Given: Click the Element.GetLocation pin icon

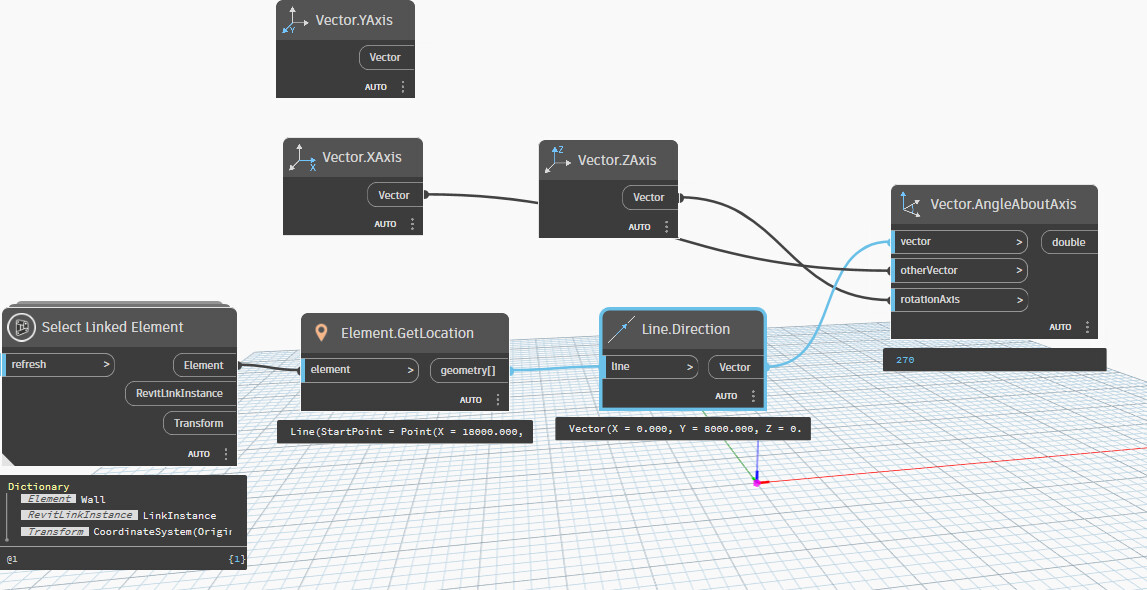Looking at the screenshot, I should pos(320,333).
